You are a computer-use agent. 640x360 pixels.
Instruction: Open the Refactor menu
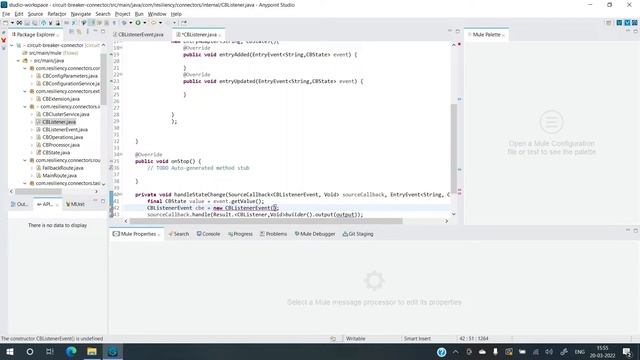[x=57, y=14]
